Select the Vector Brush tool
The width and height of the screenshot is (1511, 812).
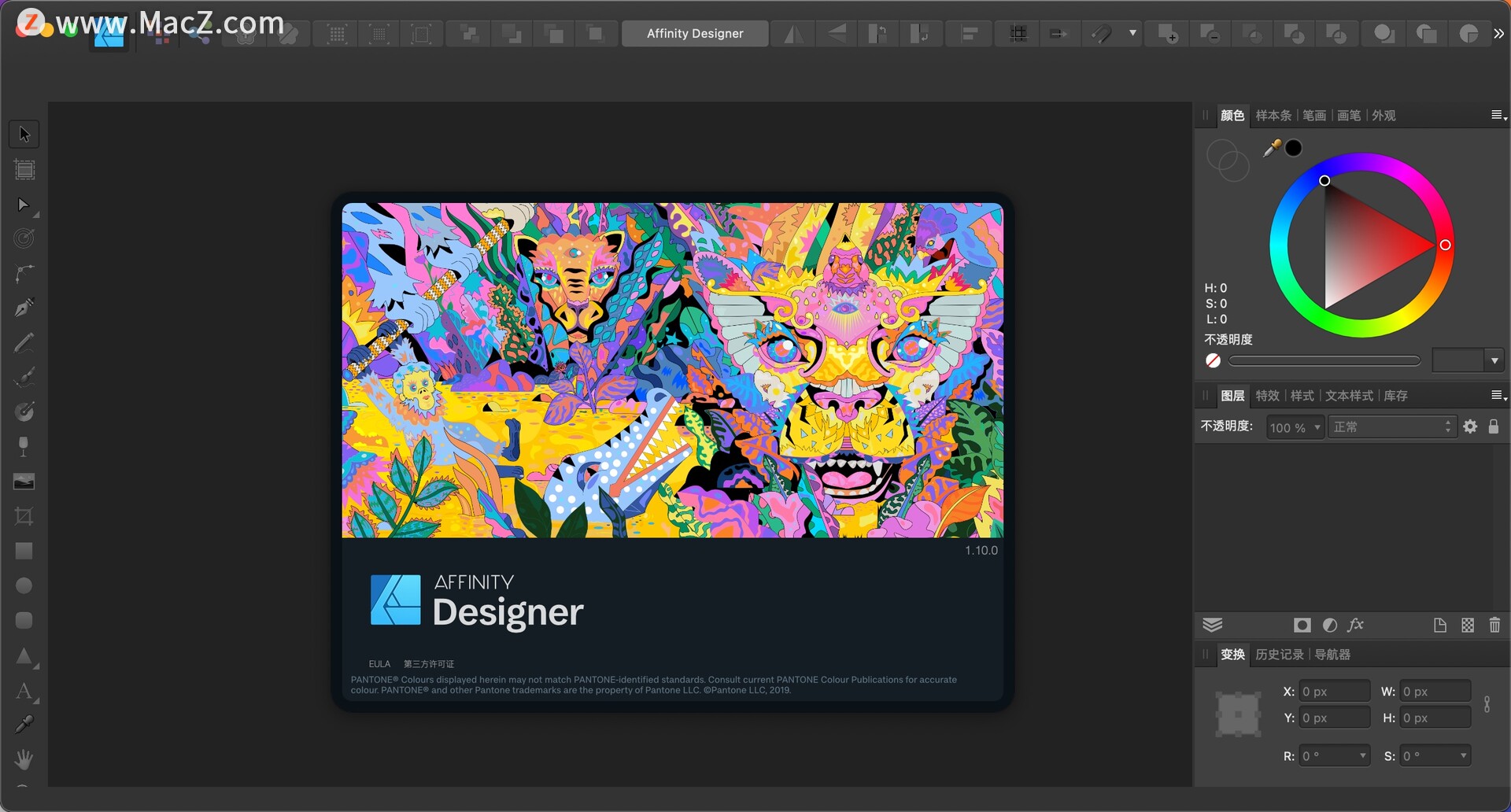(24, 378)
